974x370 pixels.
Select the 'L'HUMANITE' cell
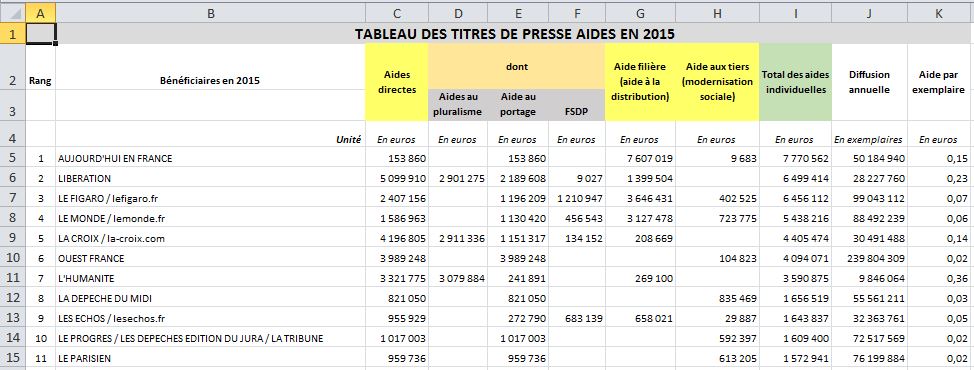[211, 278]
